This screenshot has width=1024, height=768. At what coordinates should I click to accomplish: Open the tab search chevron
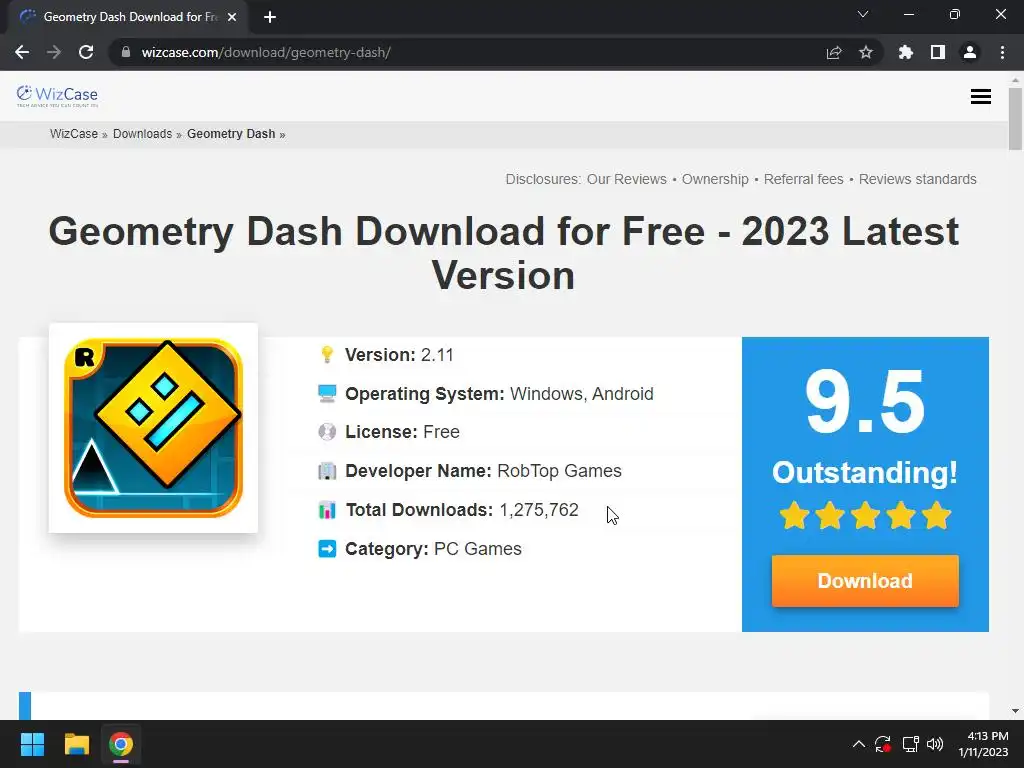[x=863, y=14]
